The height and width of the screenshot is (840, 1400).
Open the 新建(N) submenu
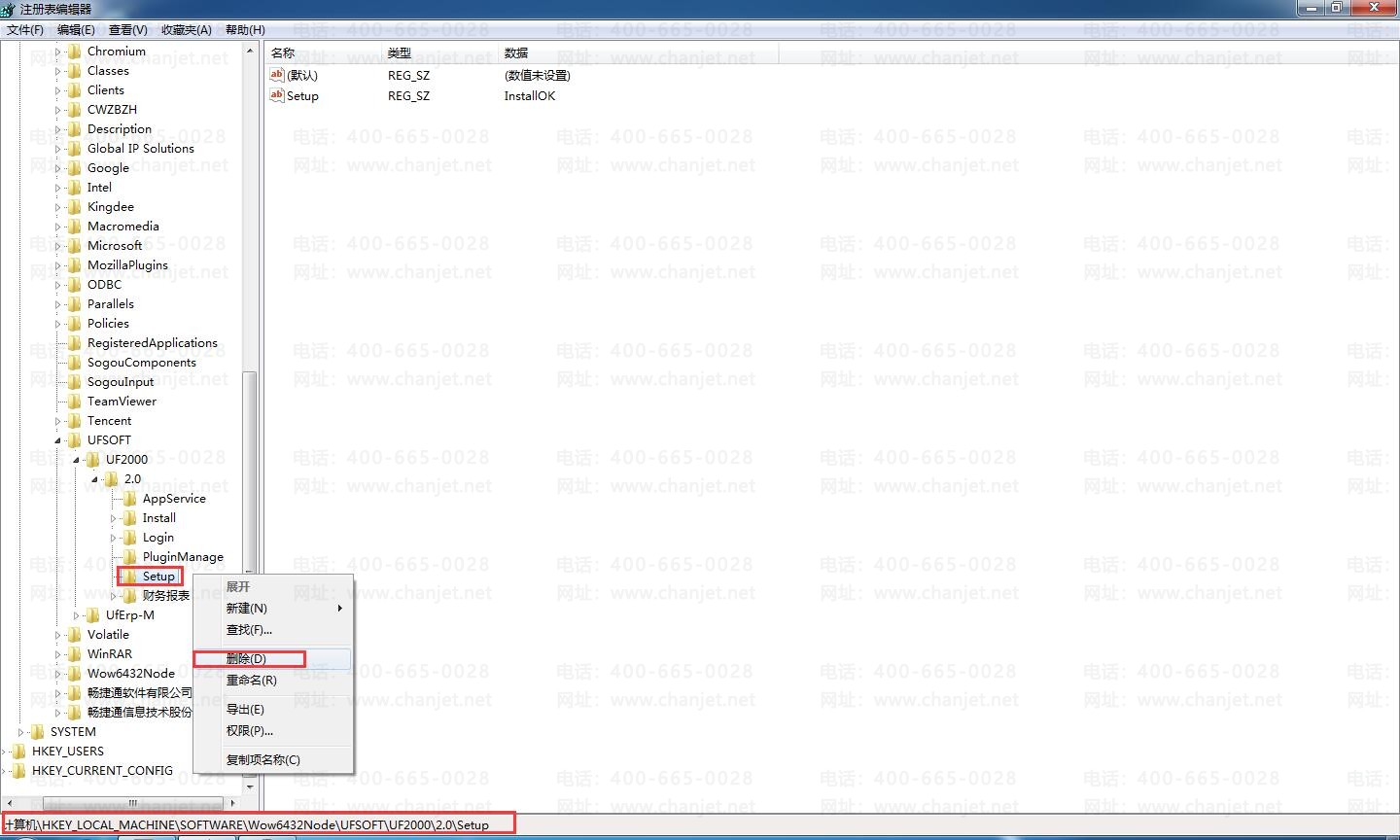[x=273, y=609]
